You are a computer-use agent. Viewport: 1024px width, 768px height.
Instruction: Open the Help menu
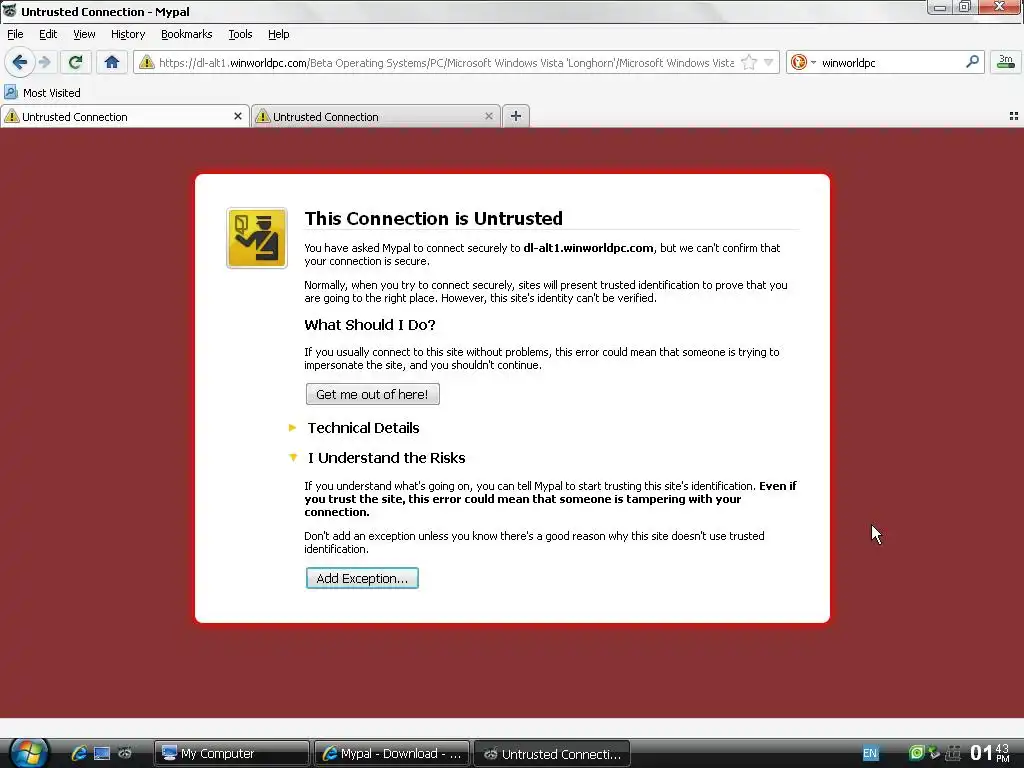[278, 34]
